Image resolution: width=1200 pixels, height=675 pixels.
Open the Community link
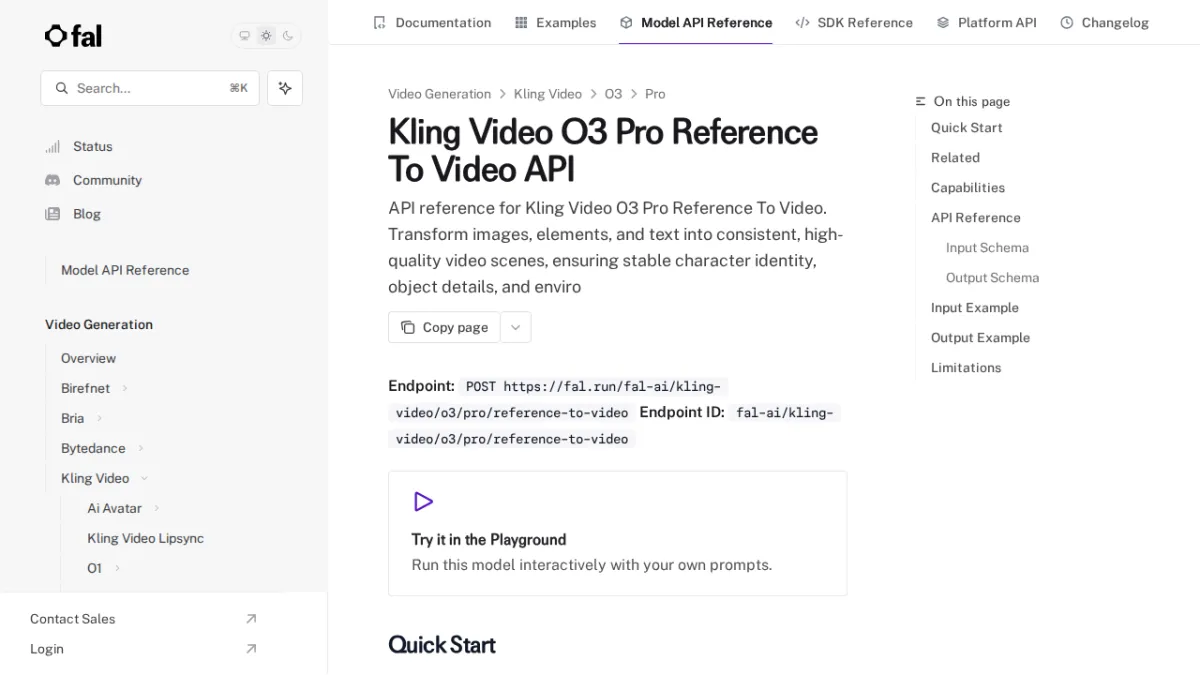[107, 180]
